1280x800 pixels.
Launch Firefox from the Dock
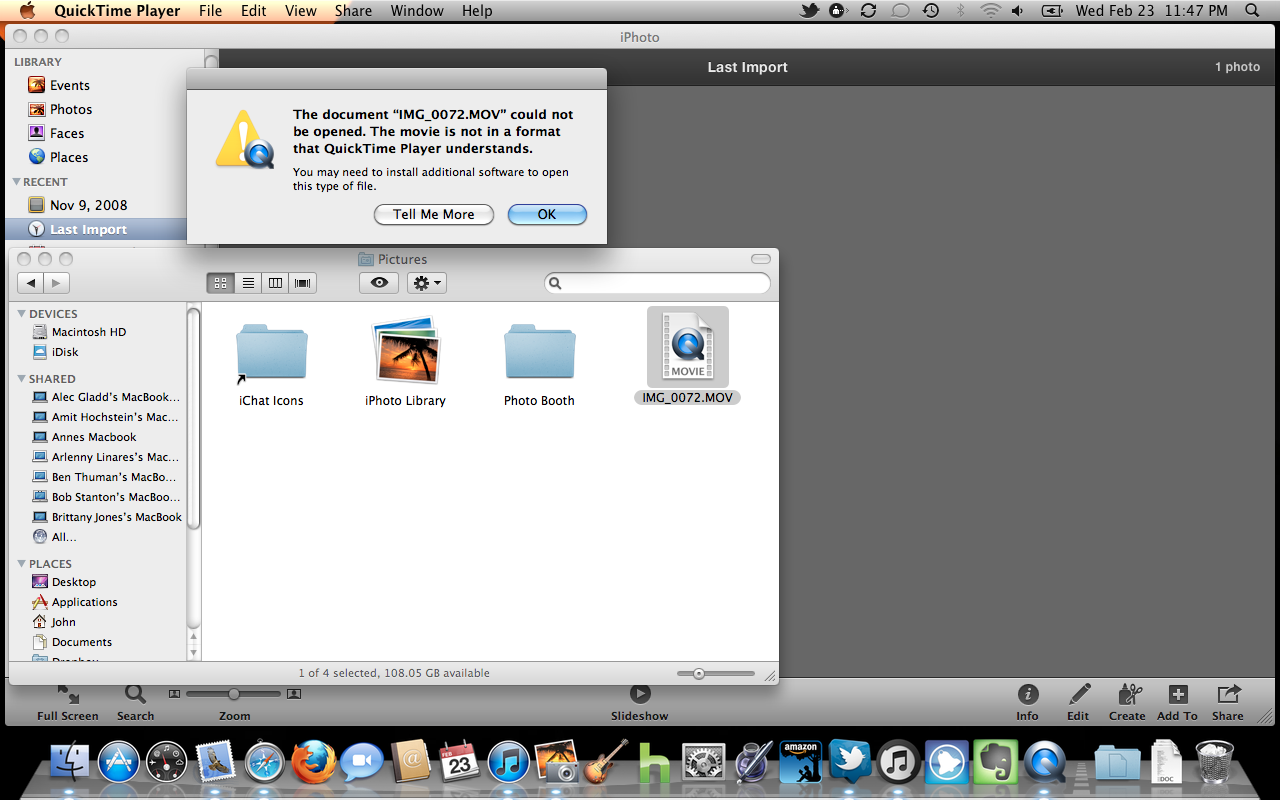point(313,763)
